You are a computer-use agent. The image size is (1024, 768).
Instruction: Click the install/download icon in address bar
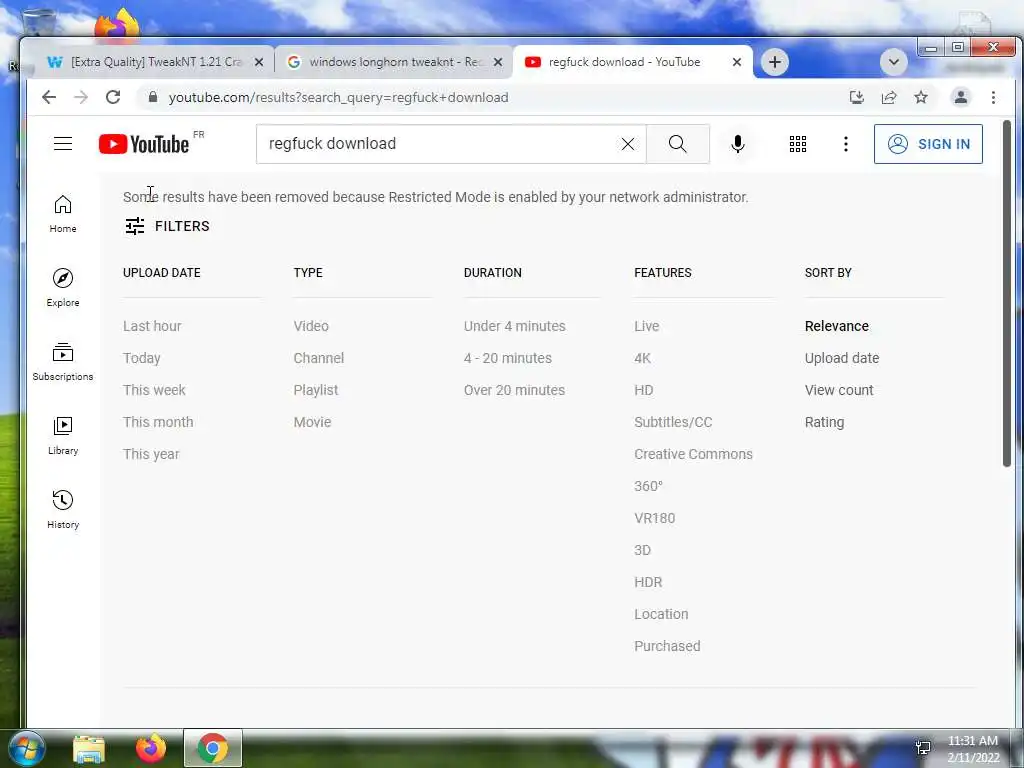pos(857,97)
